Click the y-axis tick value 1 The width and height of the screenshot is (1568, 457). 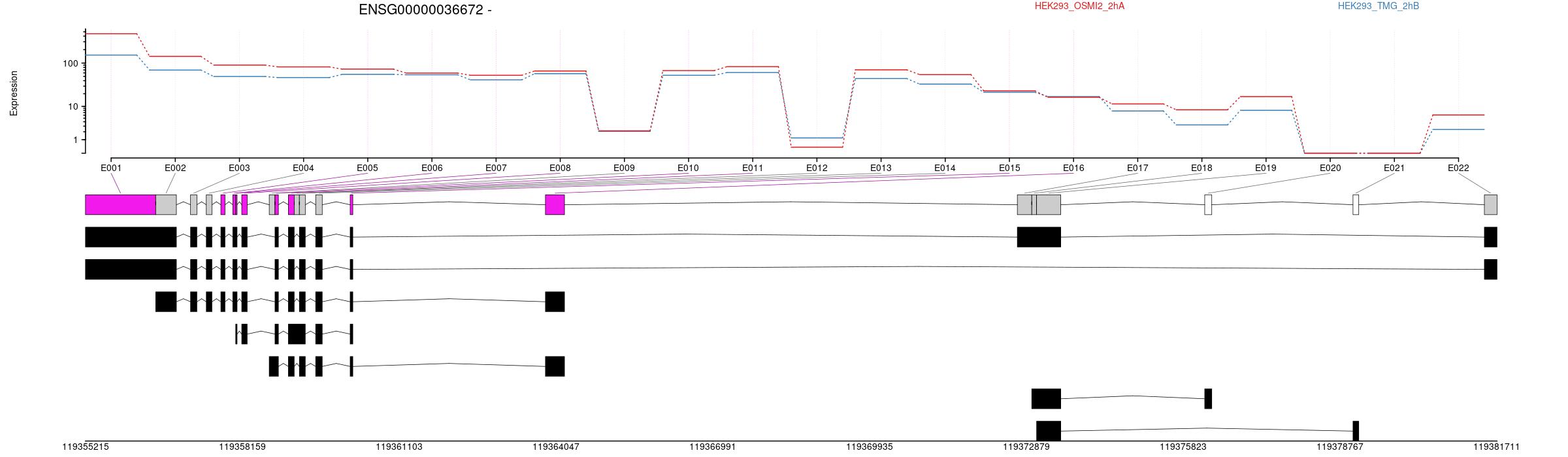pos(75,140)
